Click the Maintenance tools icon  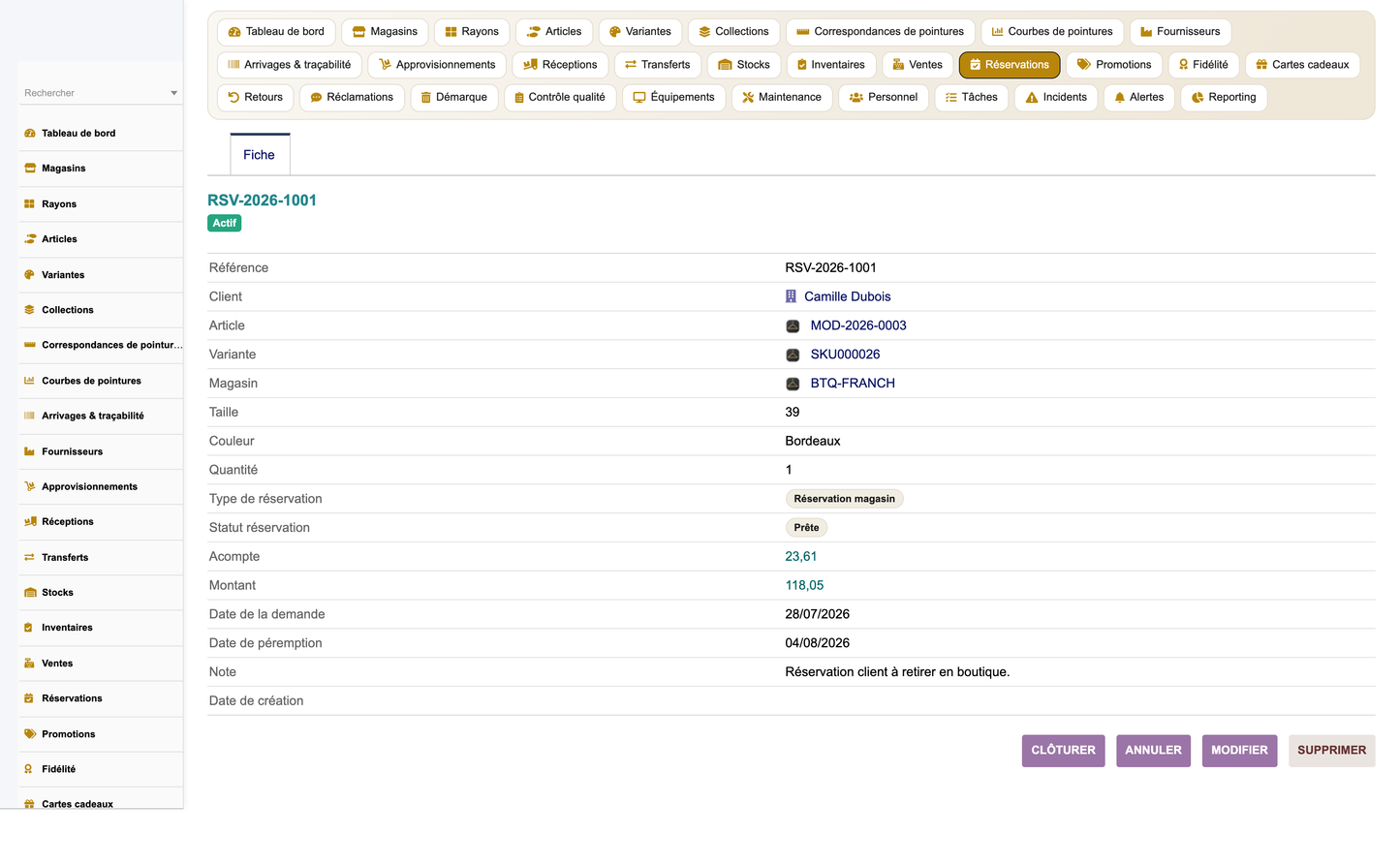point(748,98)
